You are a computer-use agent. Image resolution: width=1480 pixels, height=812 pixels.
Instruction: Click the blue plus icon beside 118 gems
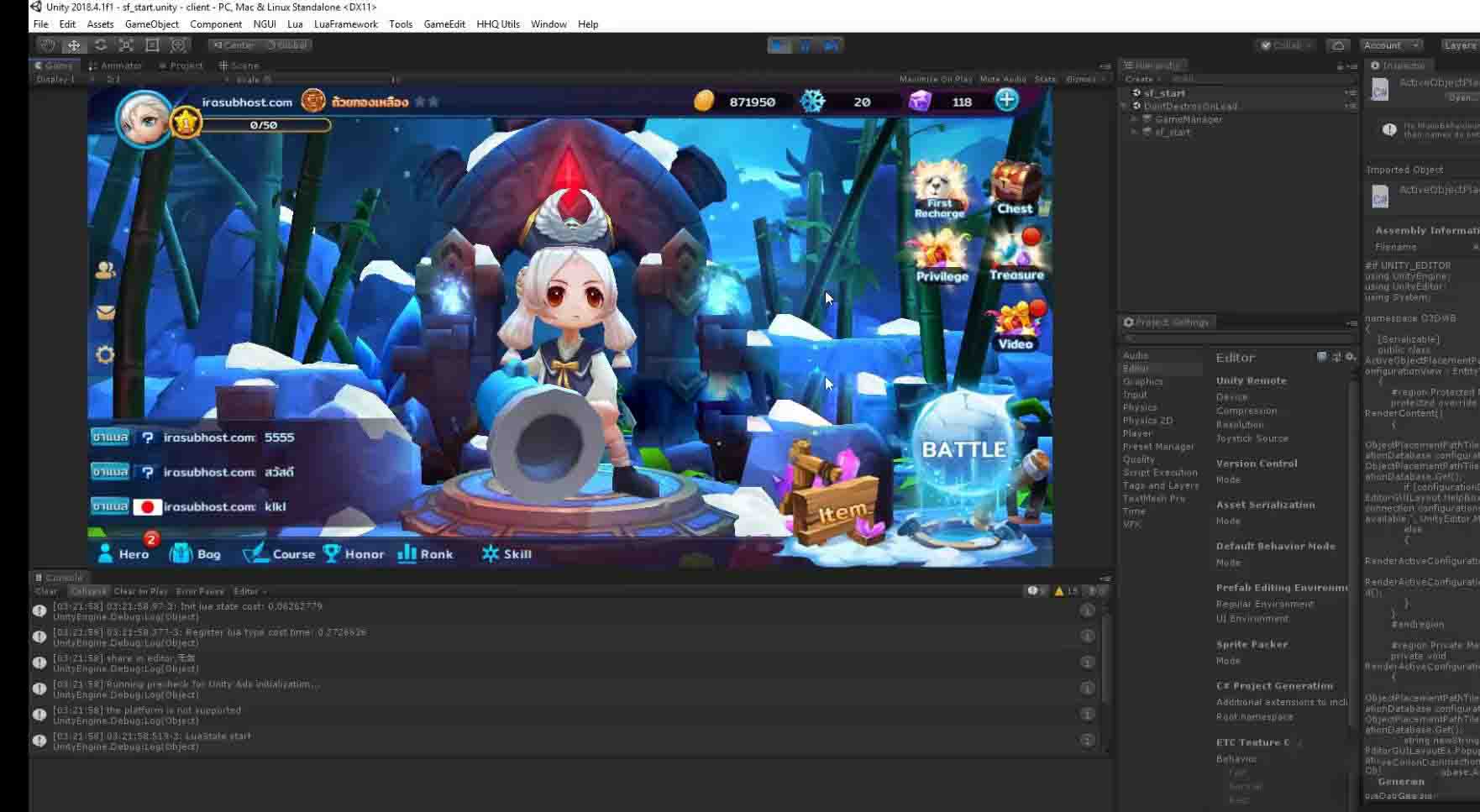pos(1006,100)
